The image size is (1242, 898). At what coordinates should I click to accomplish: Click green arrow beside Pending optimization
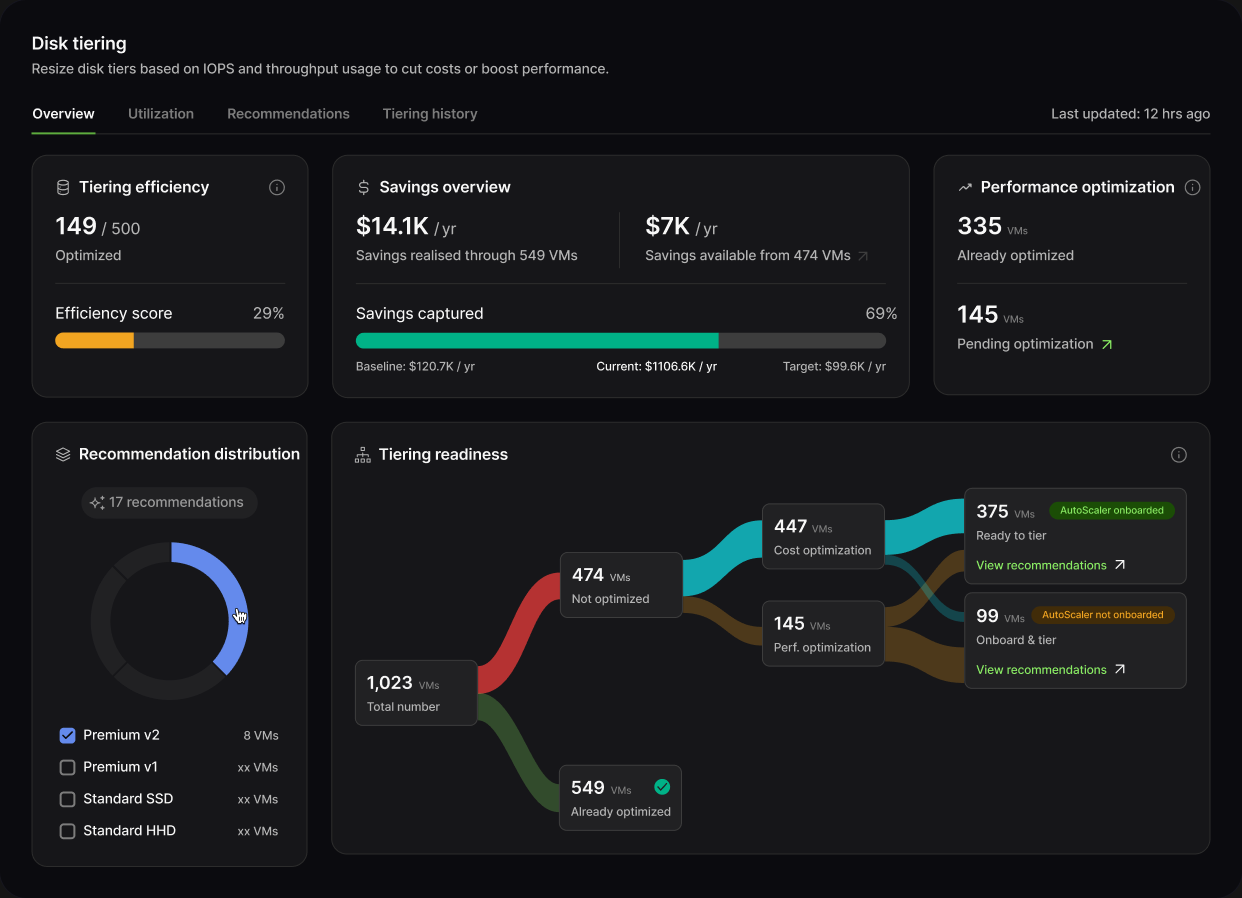click(1106, 344)
